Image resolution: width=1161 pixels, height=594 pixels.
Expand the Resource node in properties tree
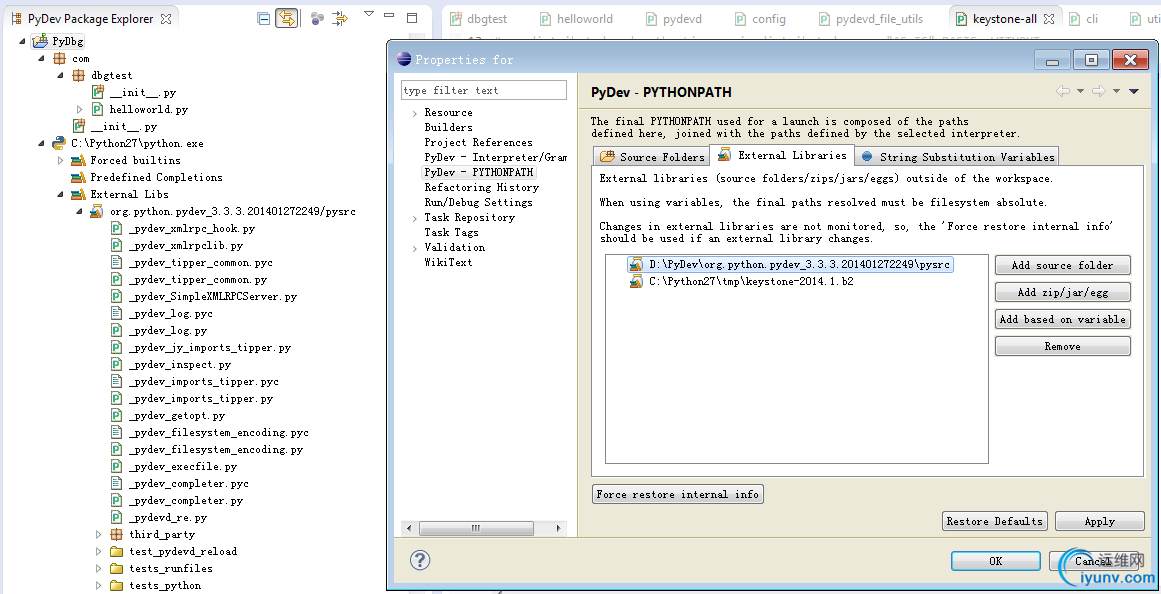pos(414,113)
